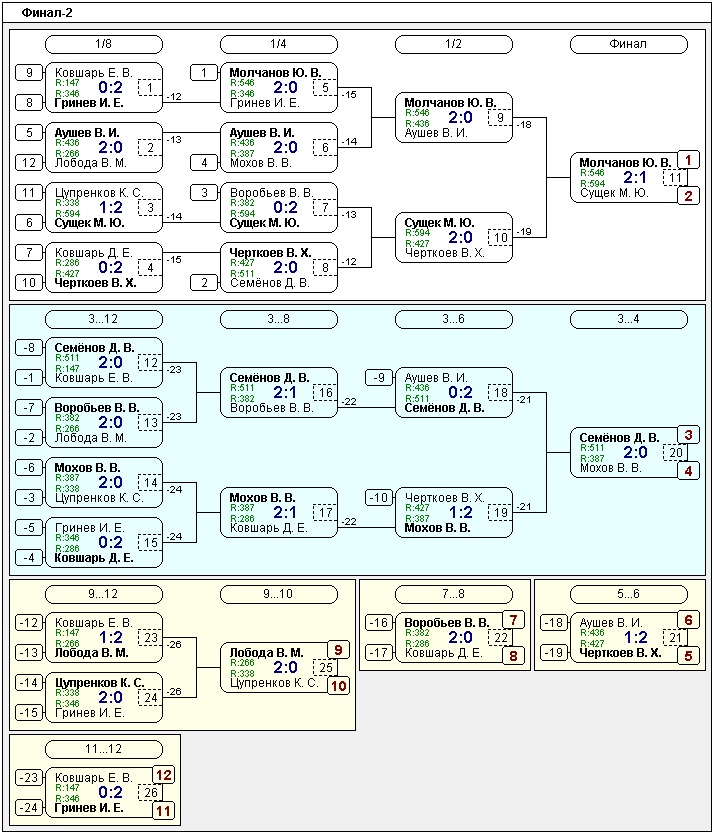The image size is (714, 833).
Task: Click the 2:1 score in final match
Action: (x=635, y=177)
